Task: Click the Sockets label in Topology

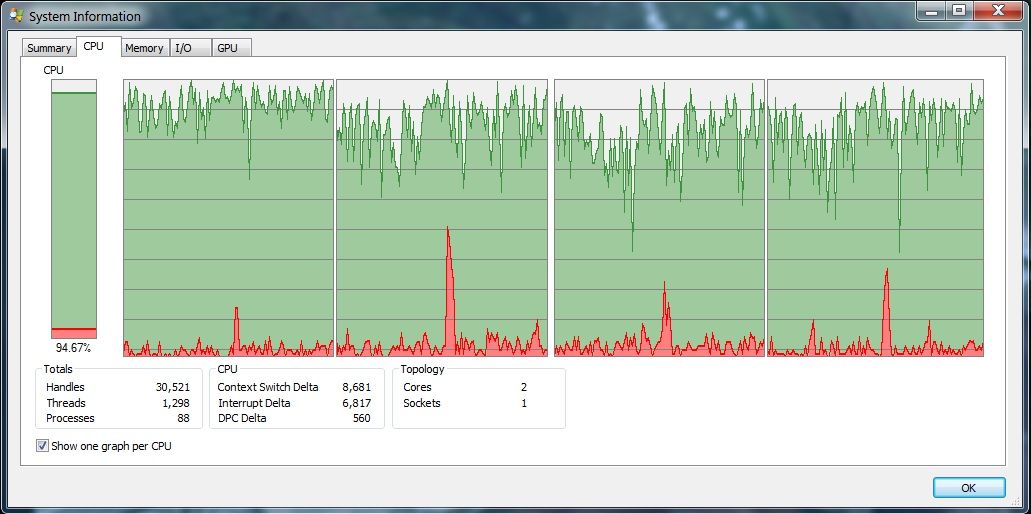Action: click(x=421, y=403)
